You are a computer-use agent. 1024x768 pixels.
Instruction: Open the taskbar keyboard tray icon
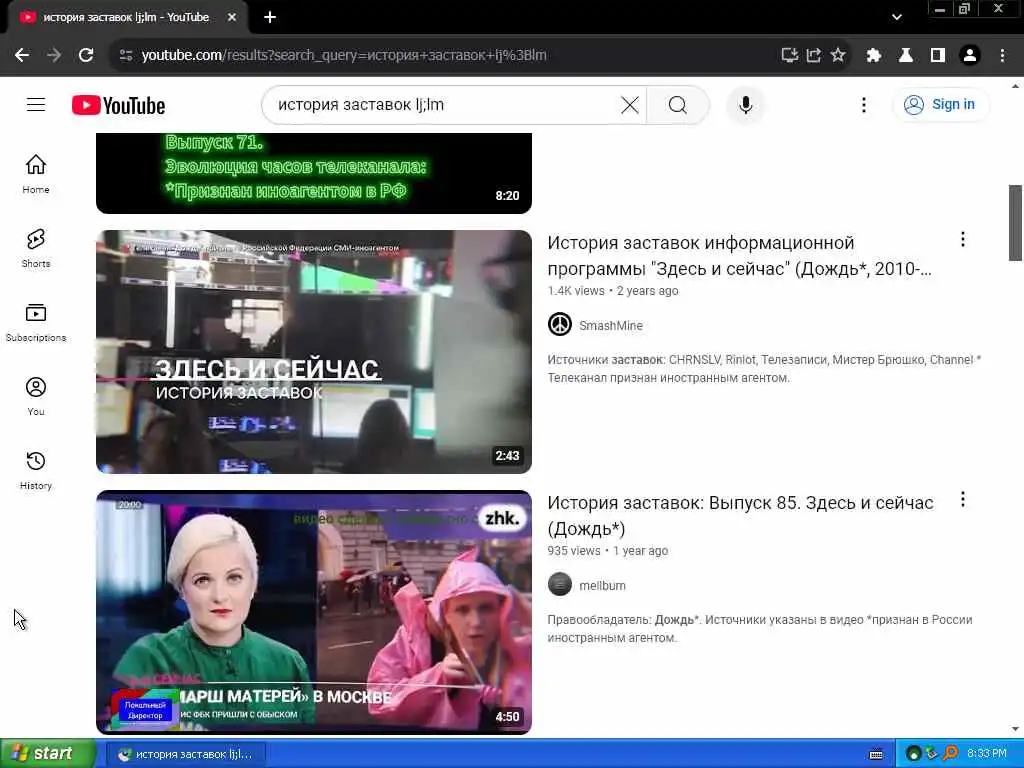(876, 754)
